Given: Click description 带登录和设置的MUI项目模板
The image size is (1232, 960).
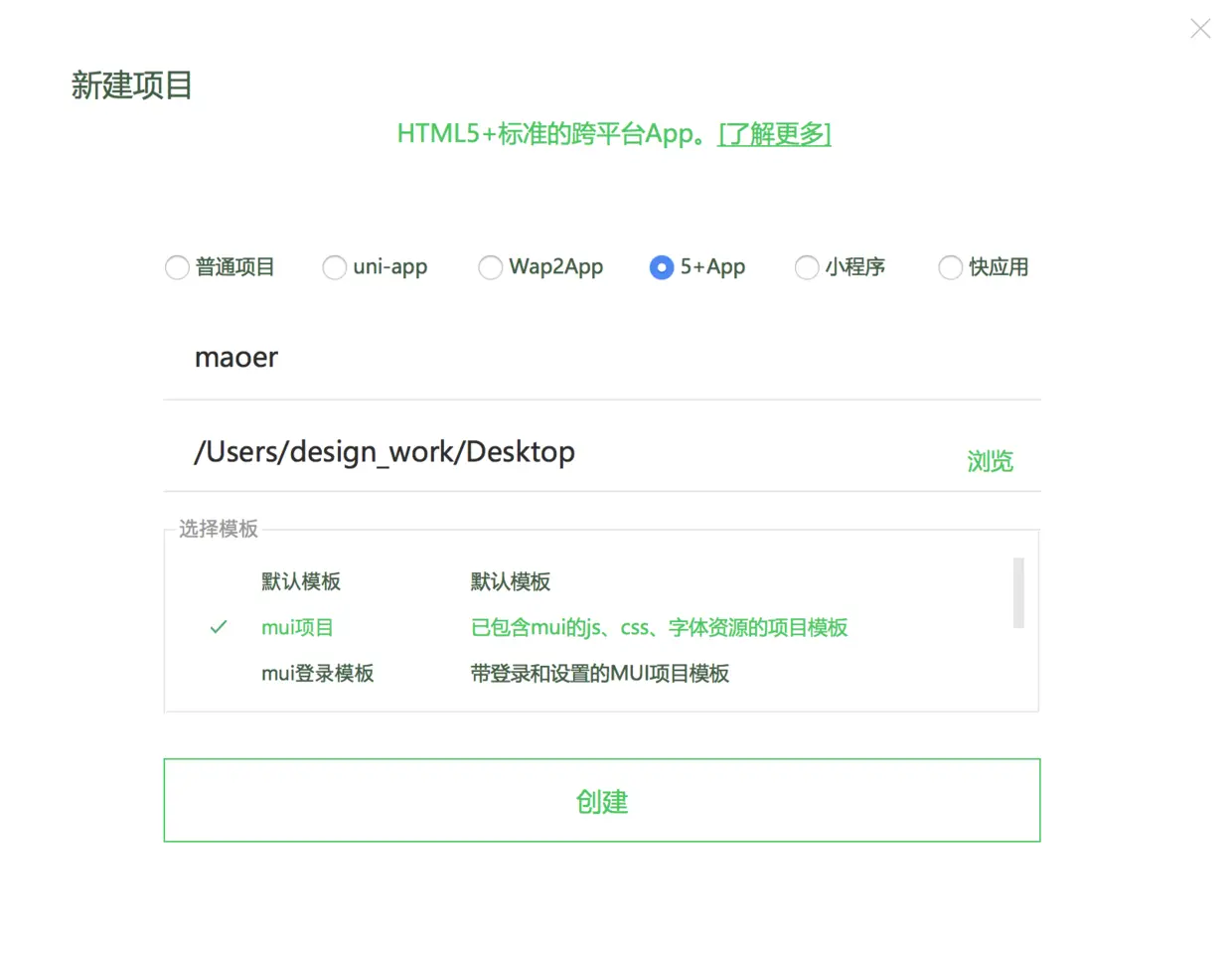Looking at the screenshot, I should (600, 673).
